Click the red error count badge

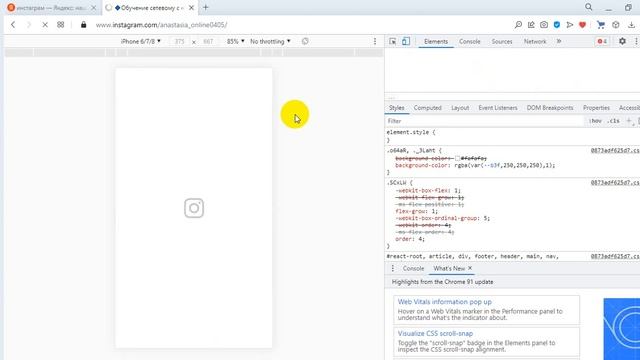click(x=602, y=42)
